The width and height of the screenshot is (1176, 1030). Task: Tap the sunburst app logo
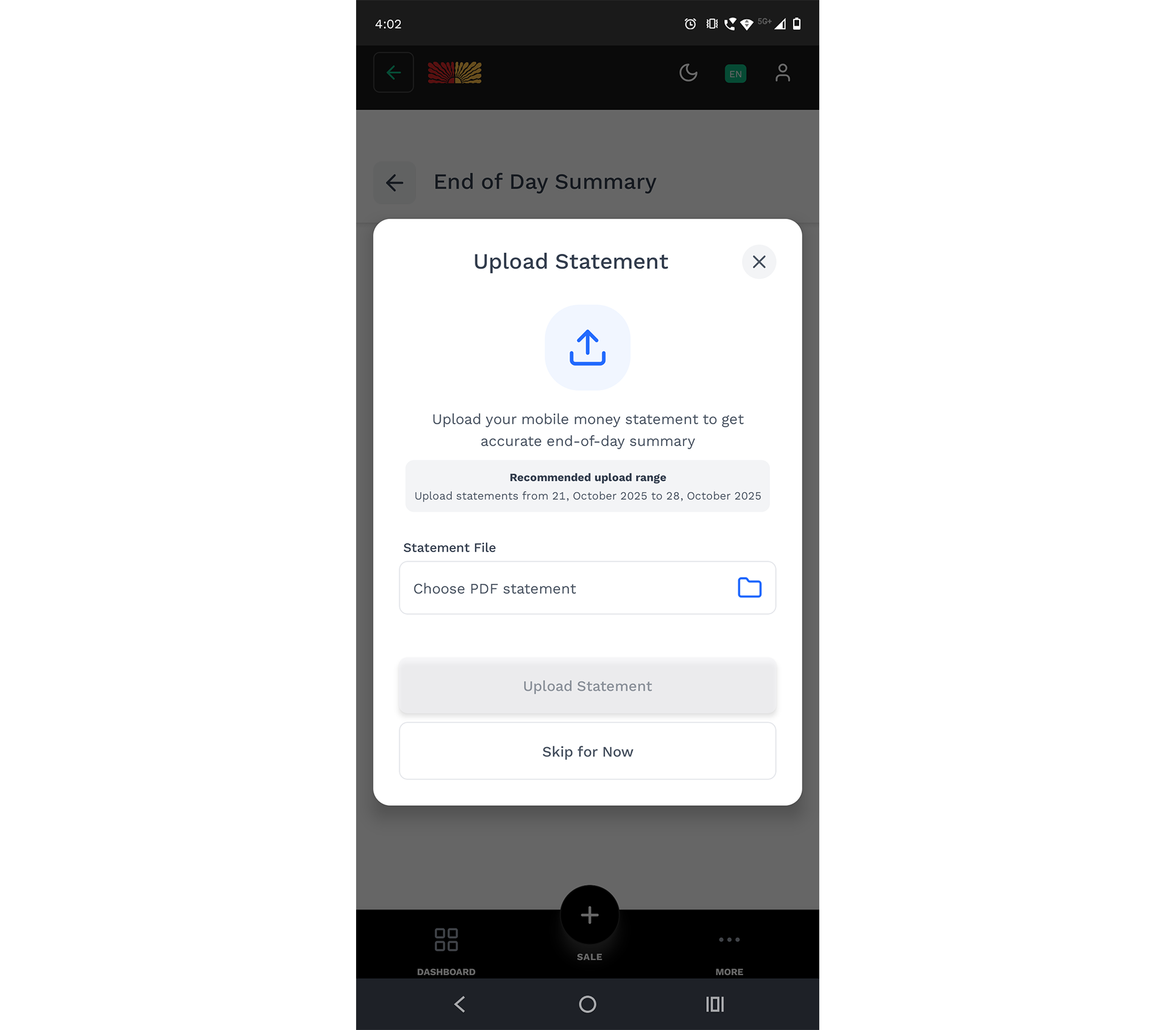point(455,72)
